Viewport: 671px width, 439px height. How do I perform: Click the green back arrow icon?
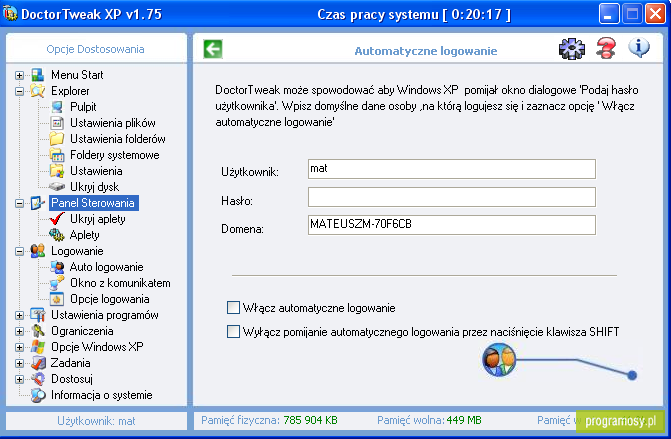213,49
